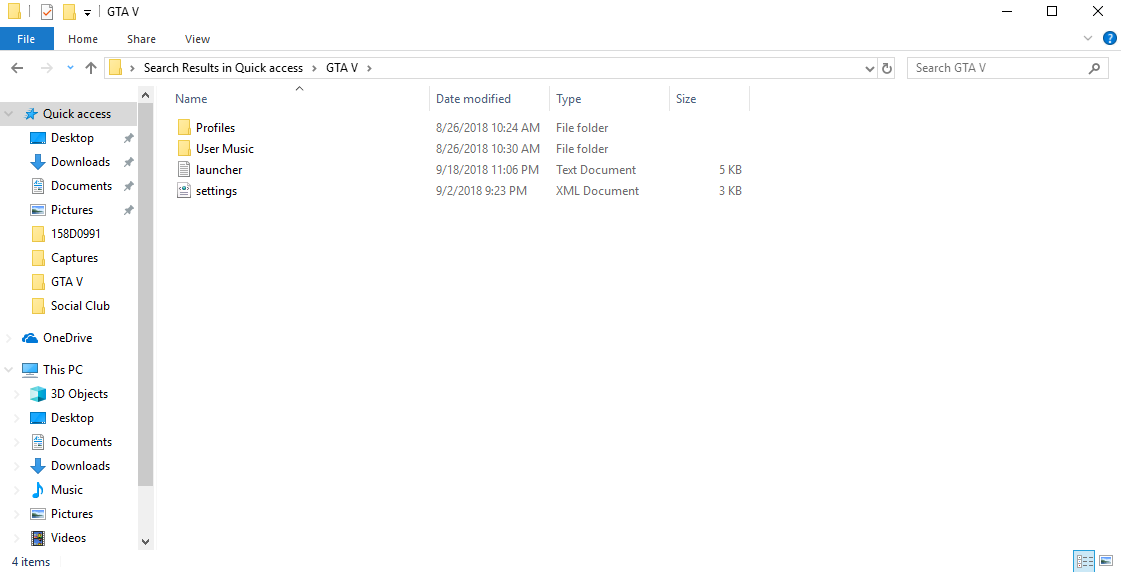Select the launcher text document icon
Image resolution: width=1121 pixels, height=572 pixels.
184,169
